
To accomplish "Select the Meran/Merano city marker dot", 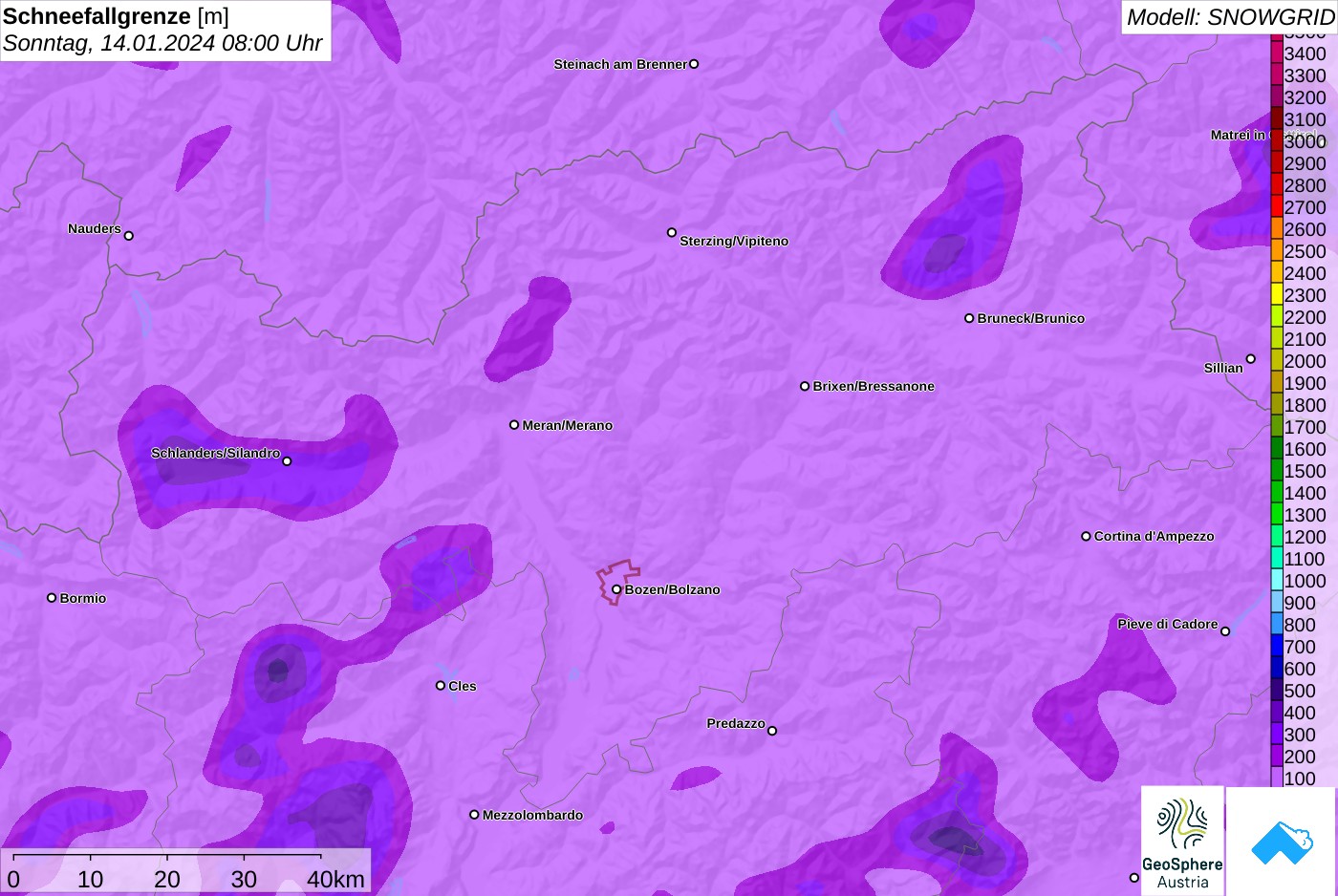I will 514,425.
